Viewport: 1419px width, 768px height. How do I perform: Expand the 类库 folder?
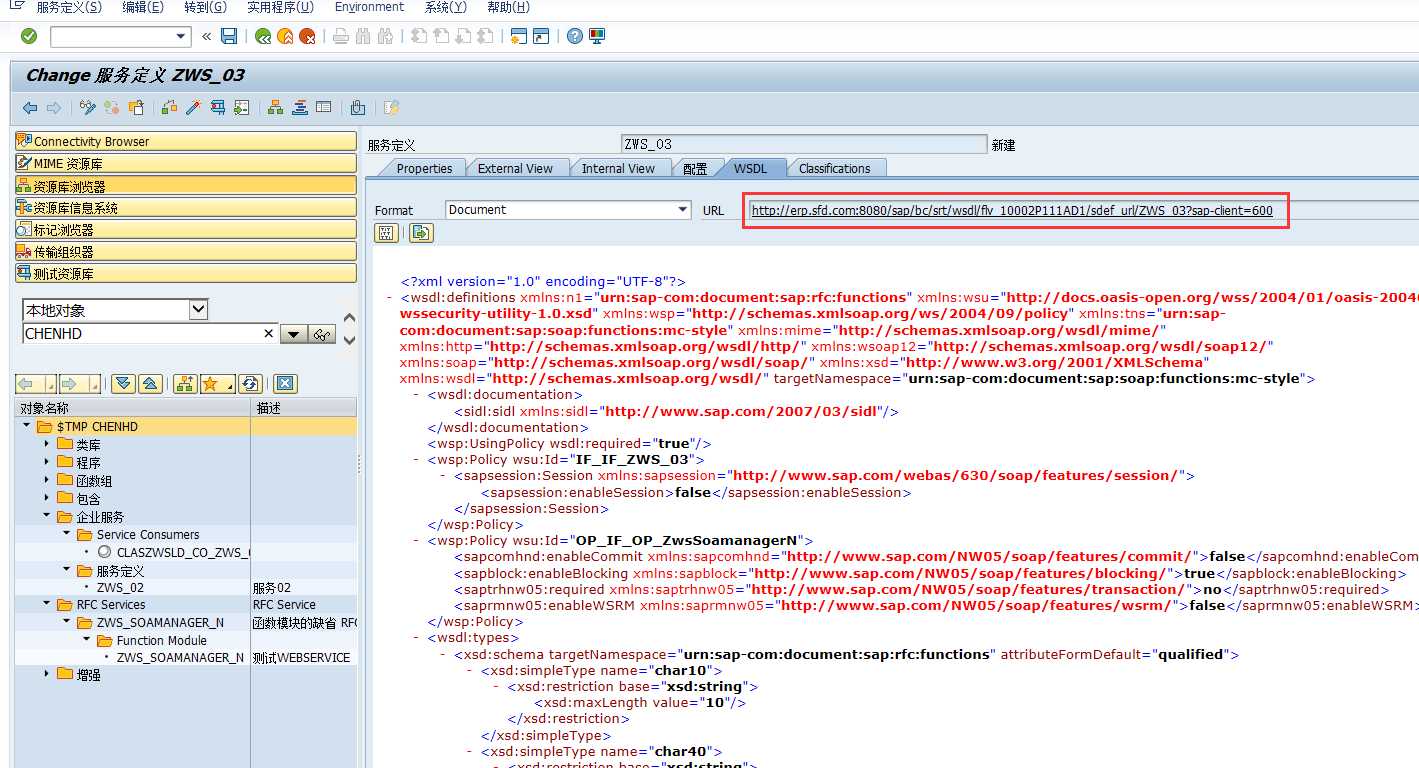pos(46,444)
